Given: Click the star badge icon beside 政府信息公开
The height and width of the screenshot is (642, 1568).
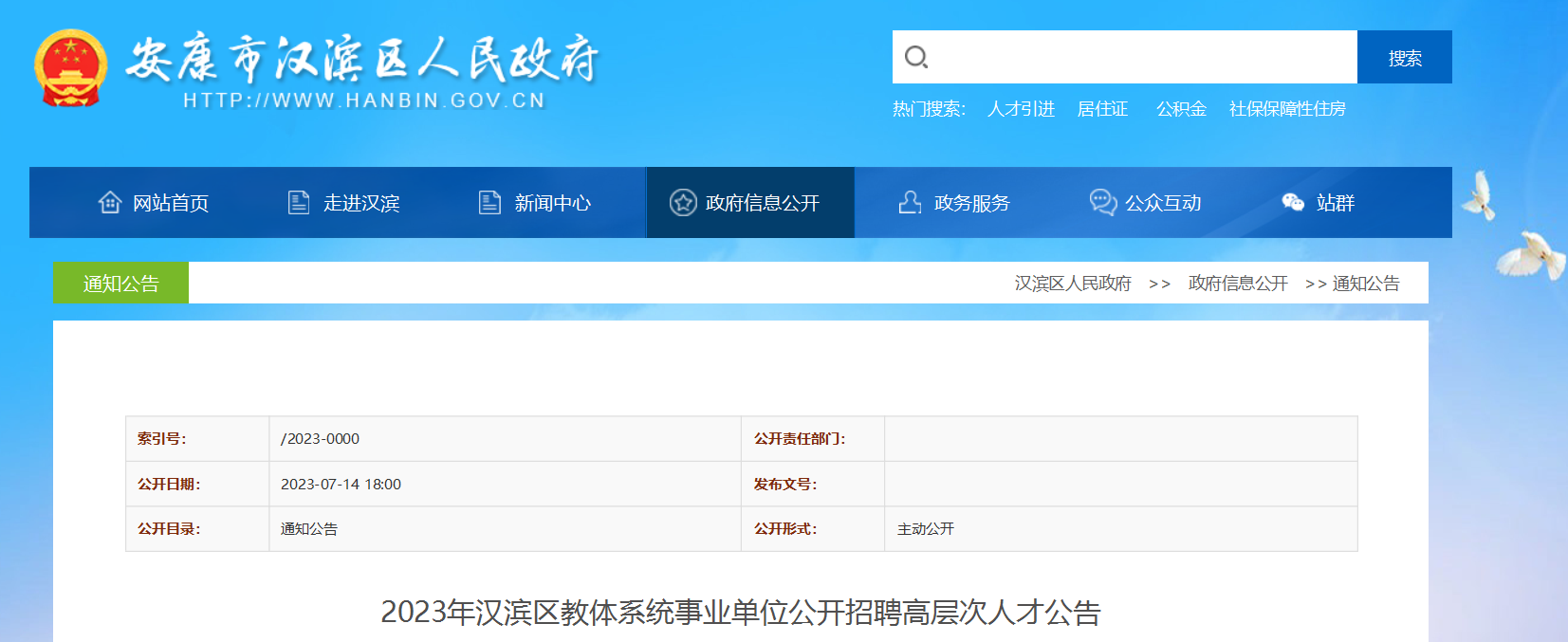Looking at the screenshot, I should 683,202.
